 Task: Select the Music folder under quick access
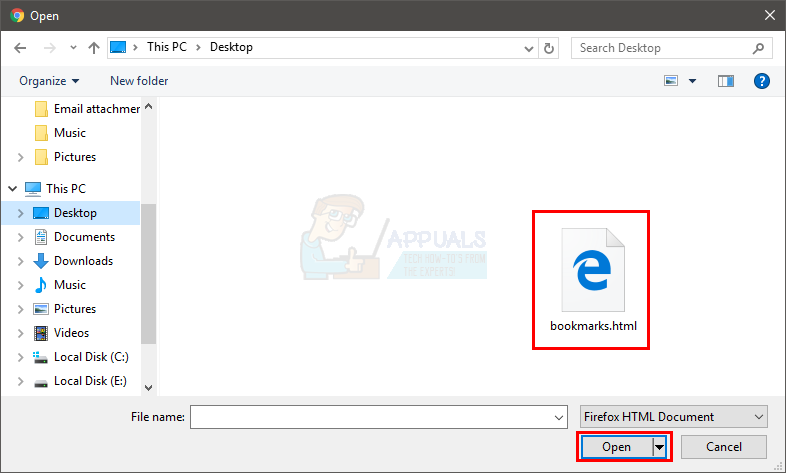coord(61,133)
